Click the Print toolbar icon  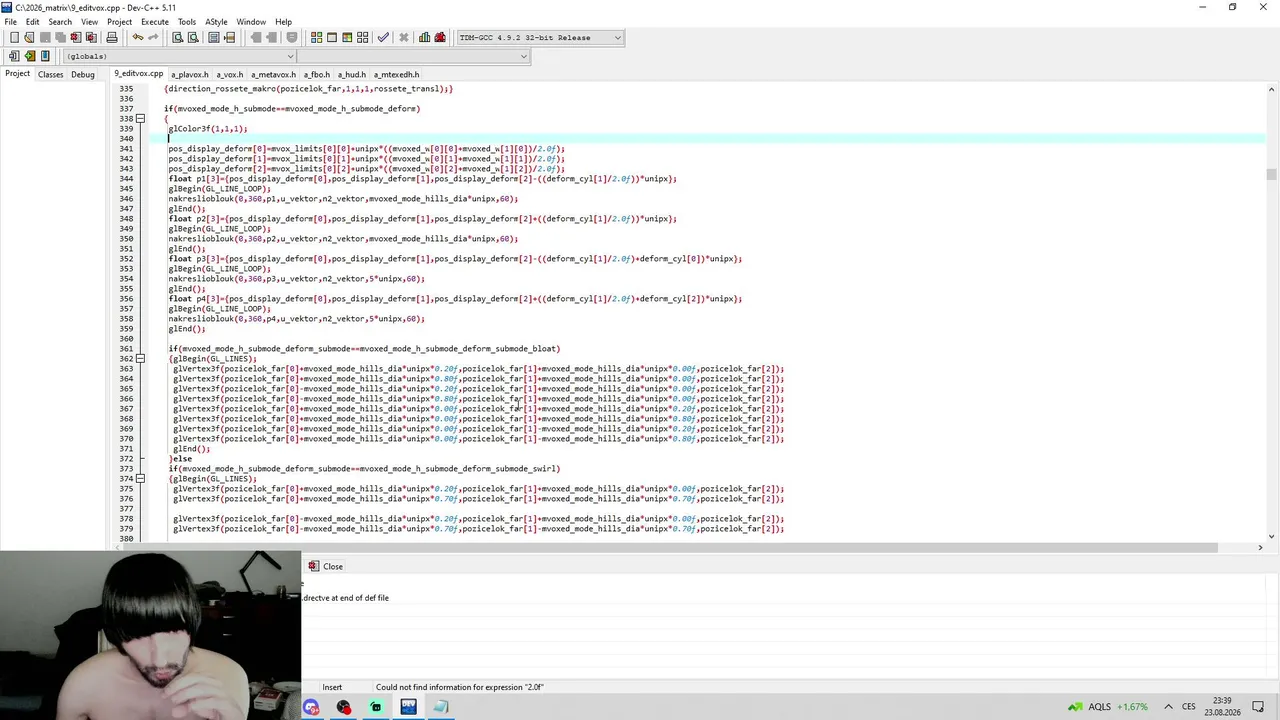tap(112, 38)
